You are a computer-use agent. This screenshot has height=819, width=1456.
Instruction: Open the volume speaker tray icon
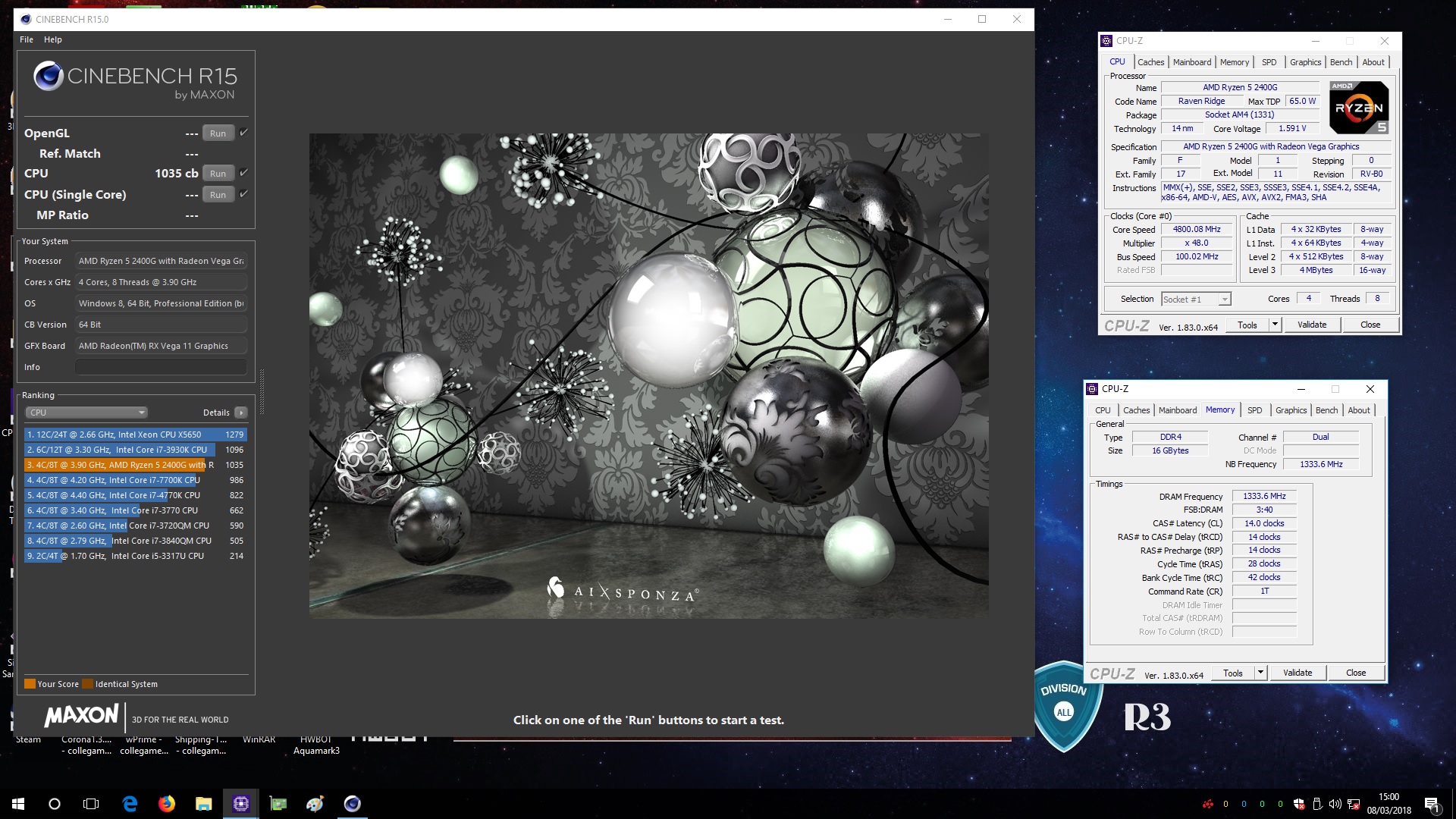coord(1335,804)
